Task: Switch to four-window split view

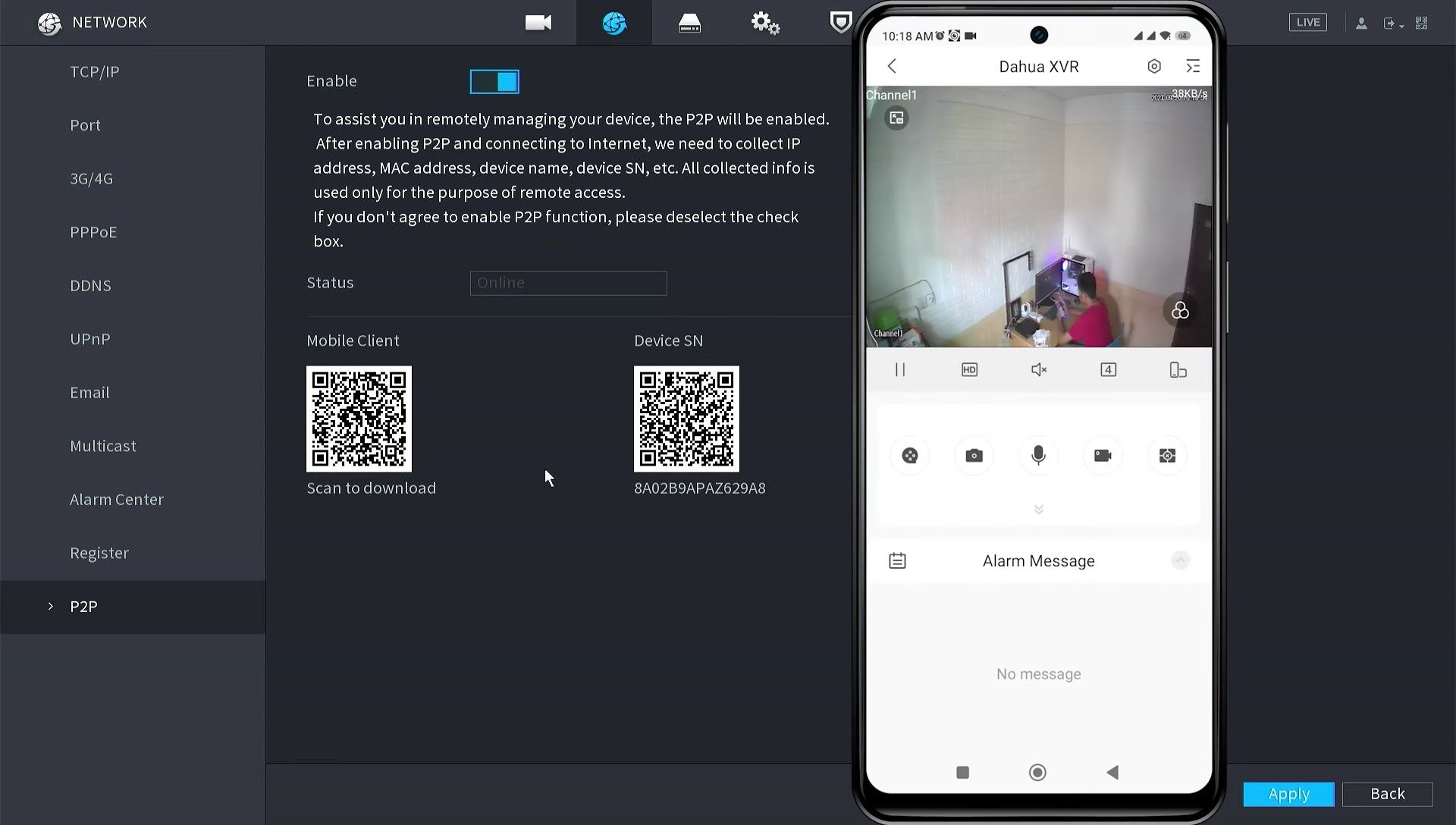Action: 1108,370
